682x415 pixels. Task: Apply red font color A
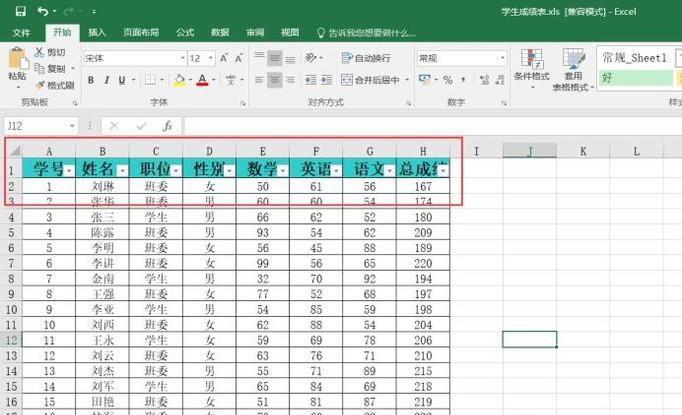pos(202,80)
